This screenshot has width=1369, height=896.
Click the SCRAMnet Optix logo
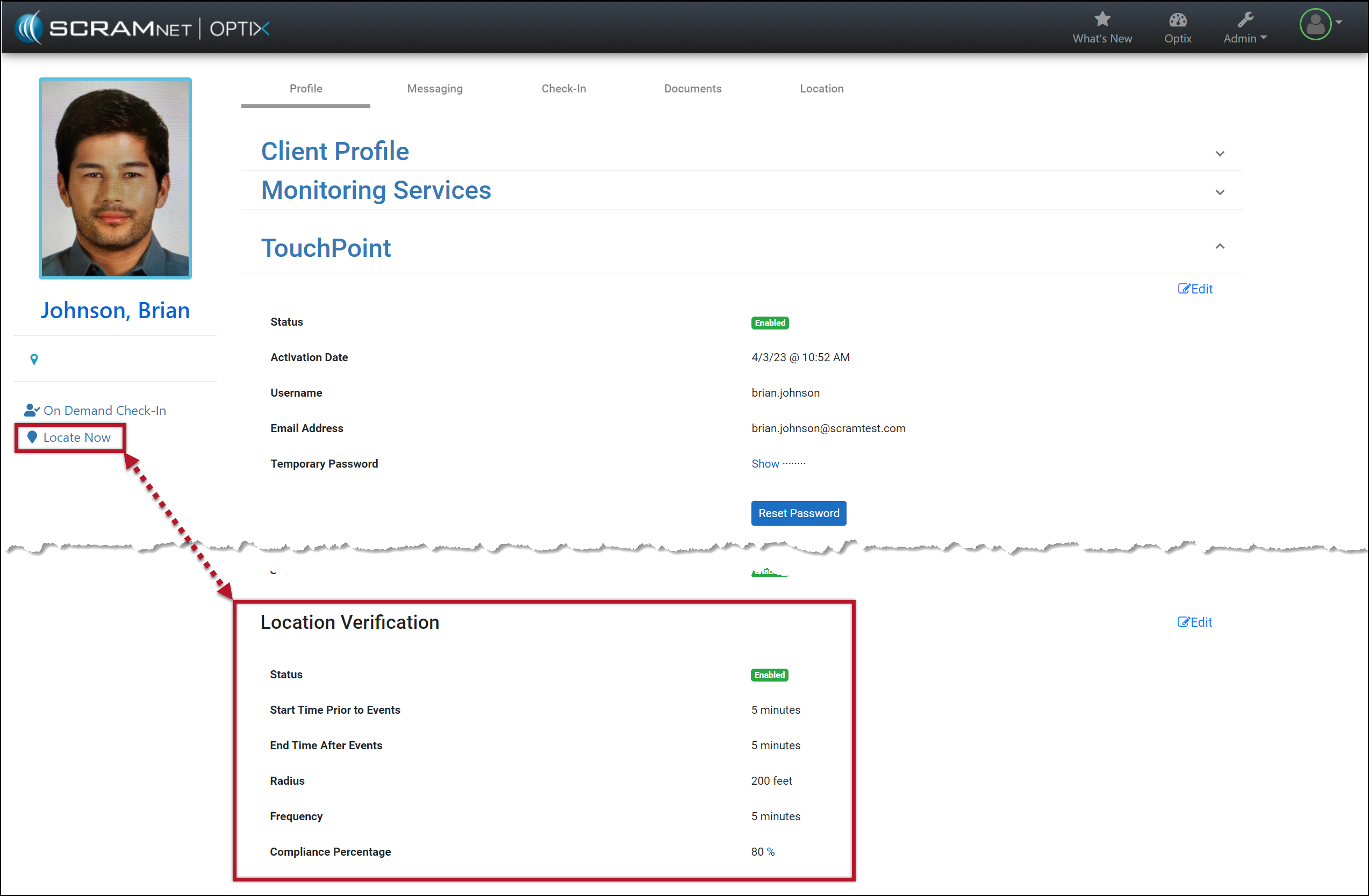pos(142,27)
